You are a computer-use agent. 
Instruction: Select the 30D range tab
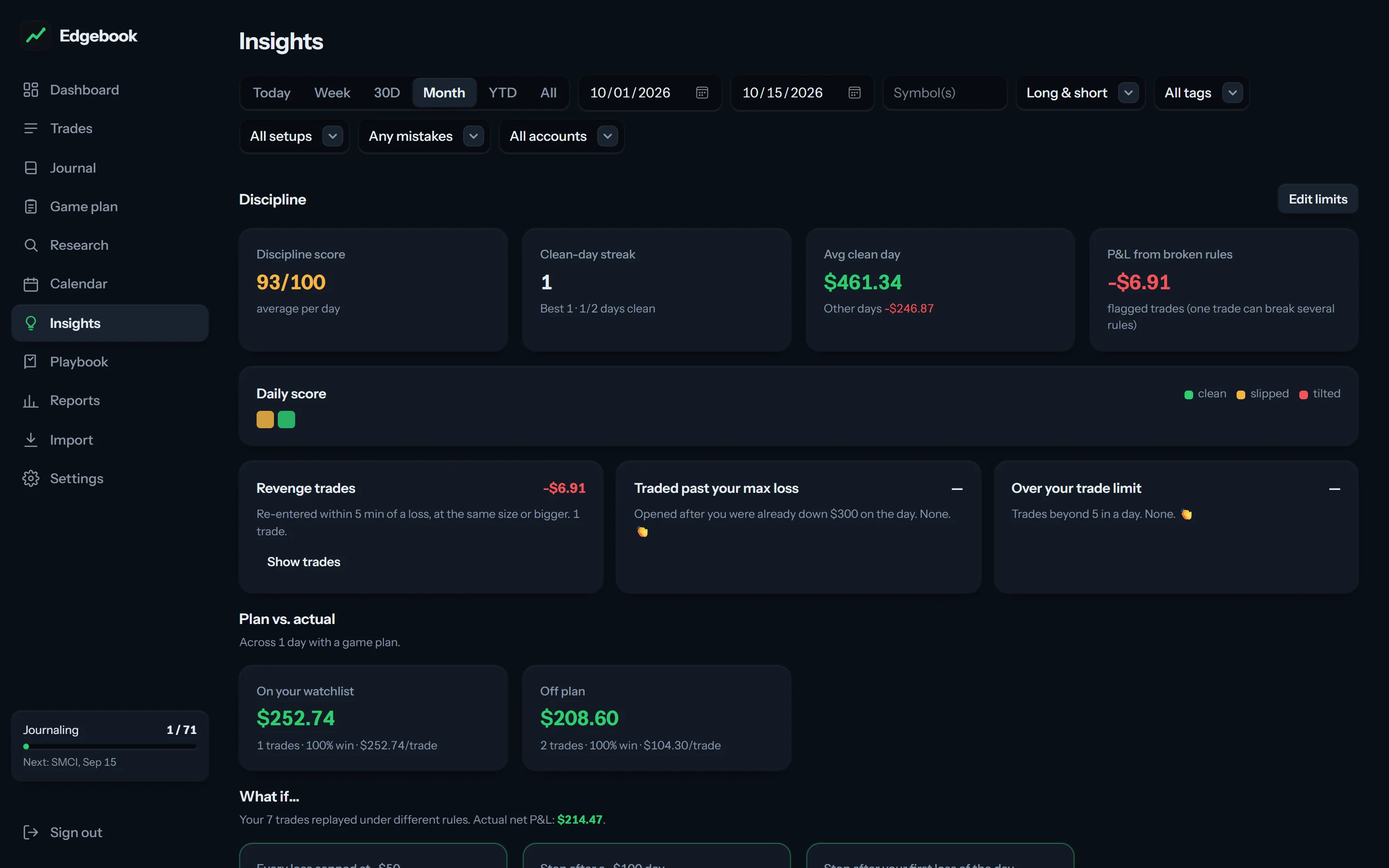tap(386, 93)
